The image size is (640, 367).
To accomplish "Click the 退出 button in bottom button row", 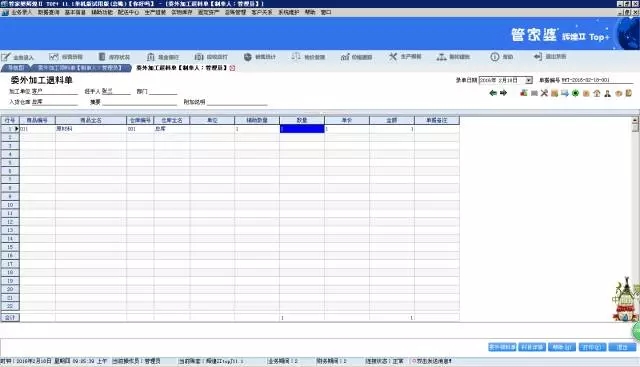I will point(622,347).
